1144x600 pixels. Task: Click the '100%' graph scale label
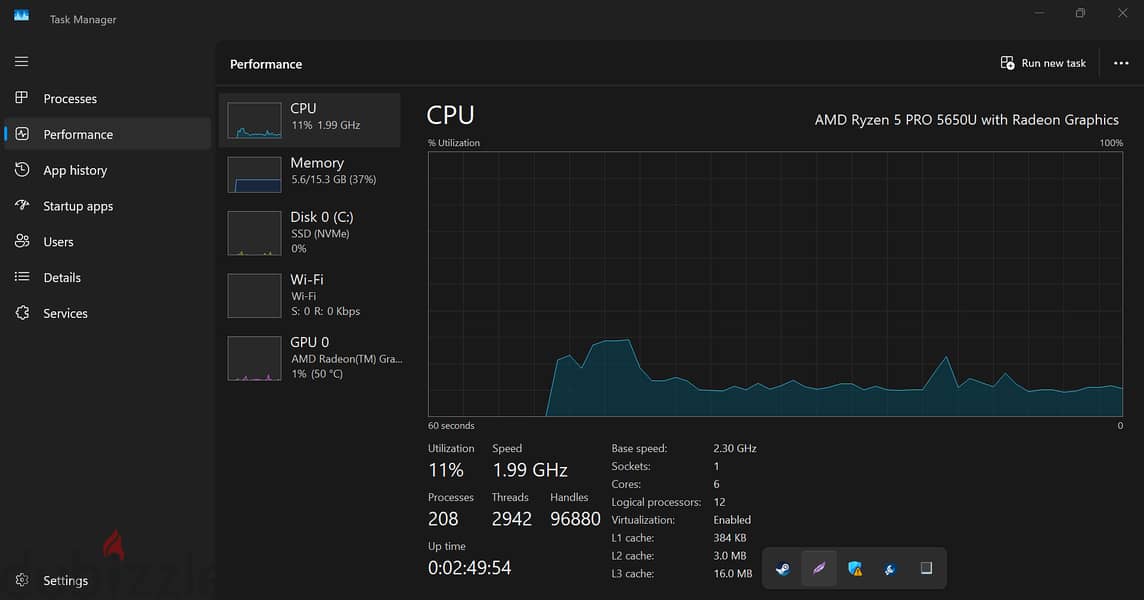1111,143
